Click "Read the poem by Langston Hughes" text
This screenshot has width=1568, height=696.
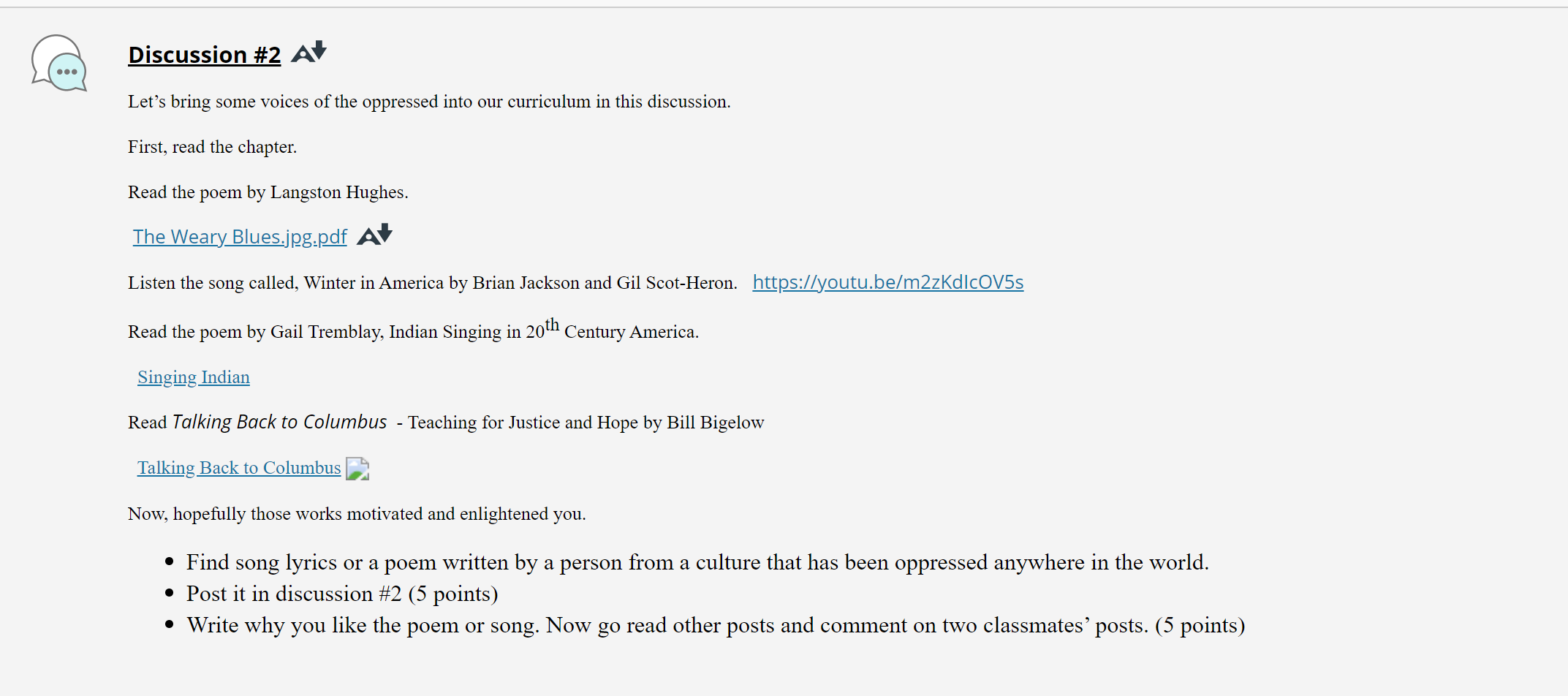(x=268, y=192)
